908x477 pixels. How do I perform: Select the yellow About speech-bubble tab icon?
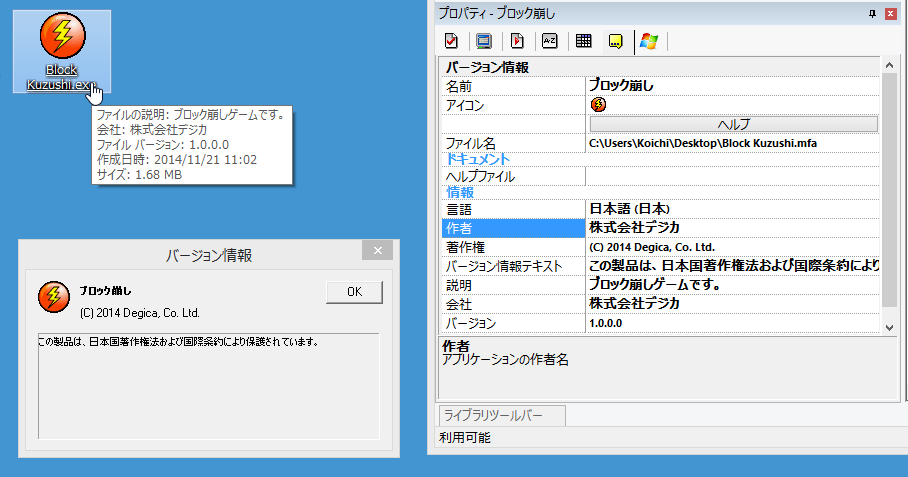(616, 41)
